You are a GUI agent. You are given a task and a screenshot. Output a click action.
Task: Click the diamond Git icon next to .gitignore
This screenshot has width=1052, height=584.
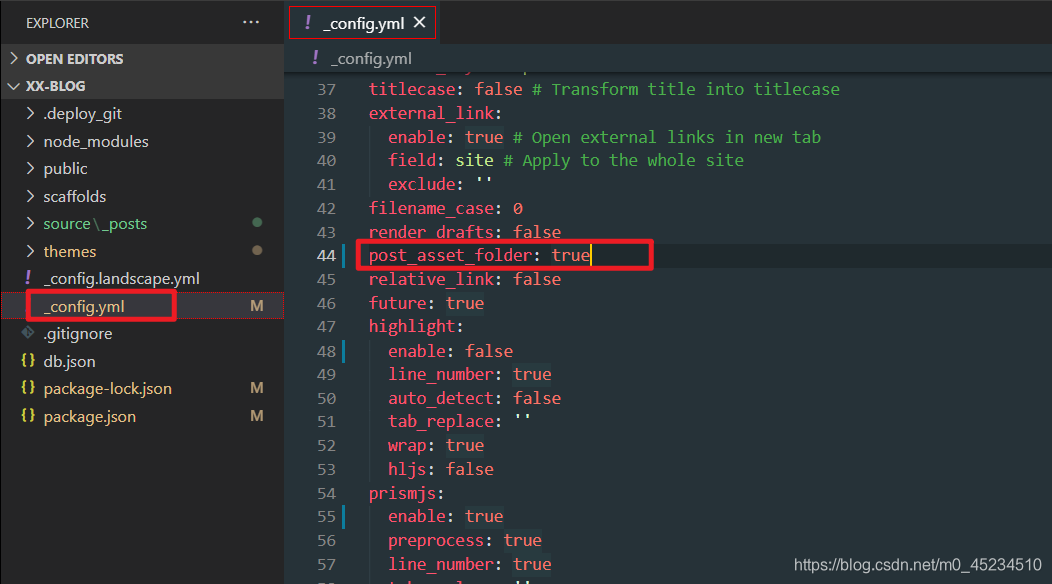[28, 333]
